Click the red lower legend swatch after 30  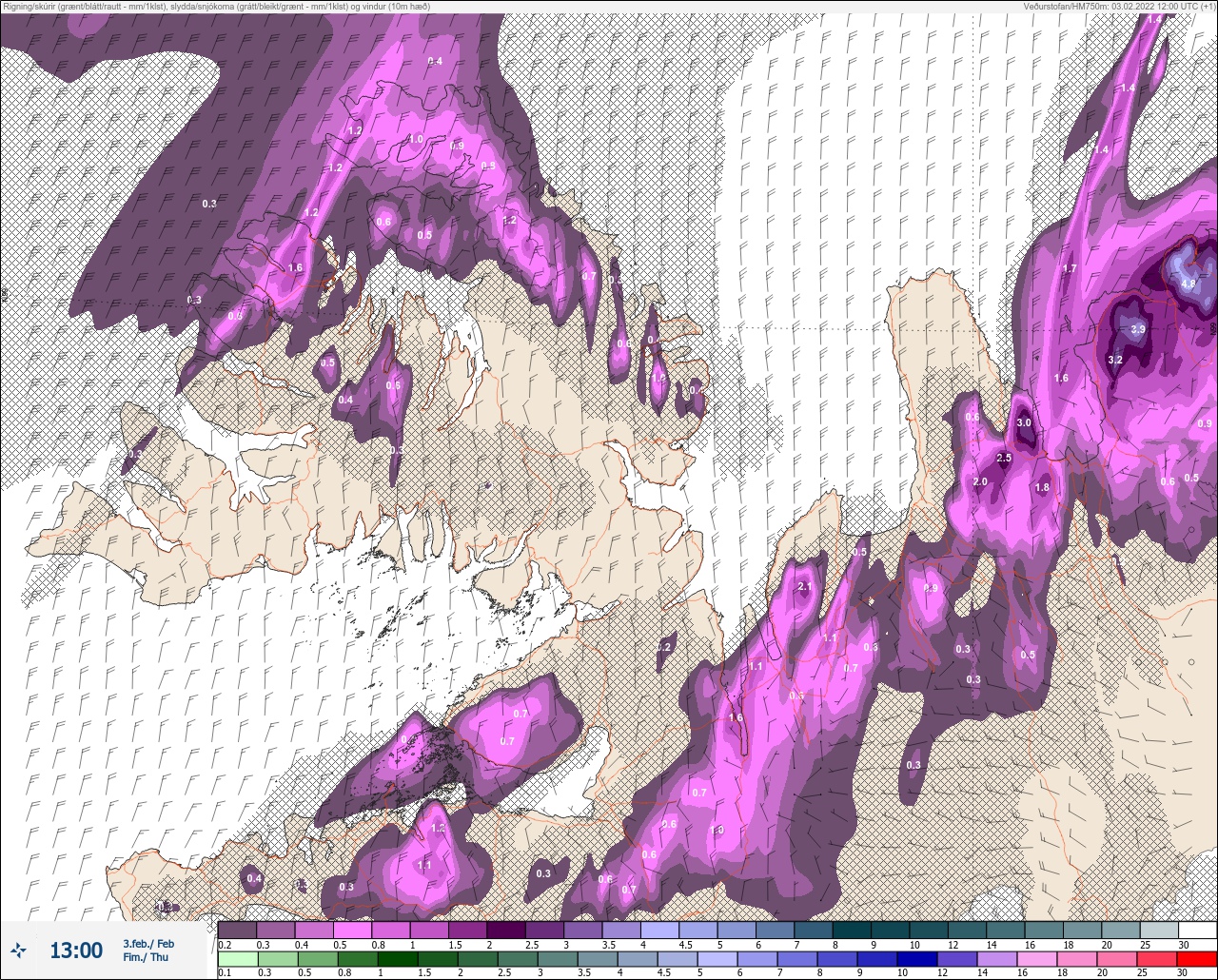[x=1197, y=958]
